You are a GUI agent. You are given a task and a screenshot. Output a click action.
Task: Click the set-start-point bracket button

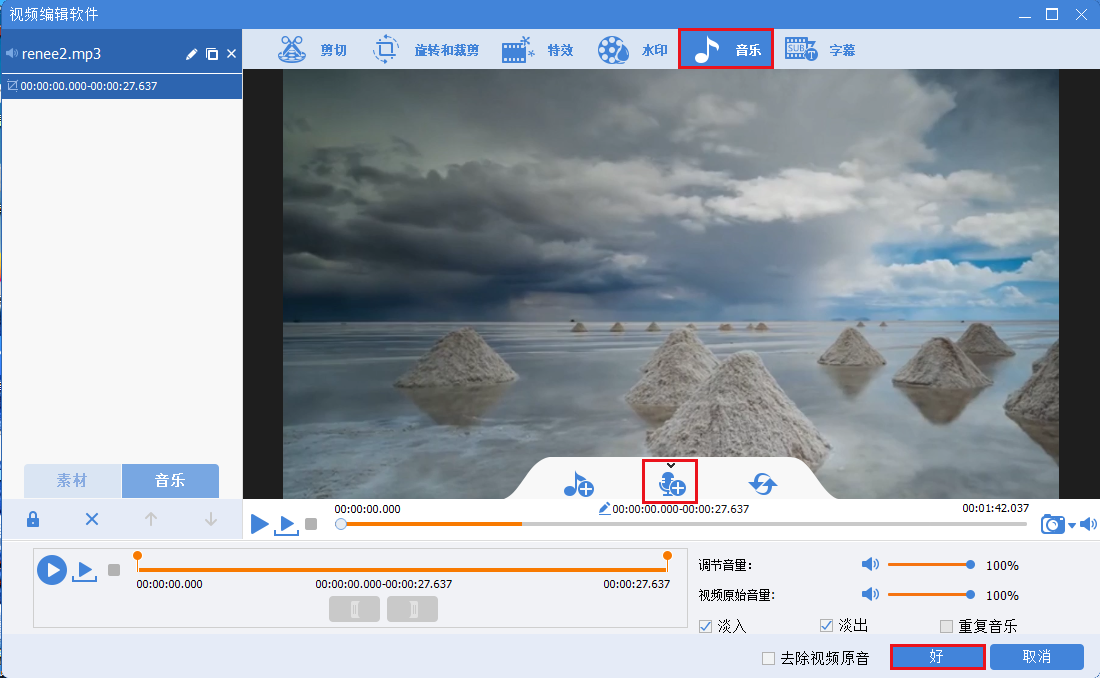[x=354, y=609]
